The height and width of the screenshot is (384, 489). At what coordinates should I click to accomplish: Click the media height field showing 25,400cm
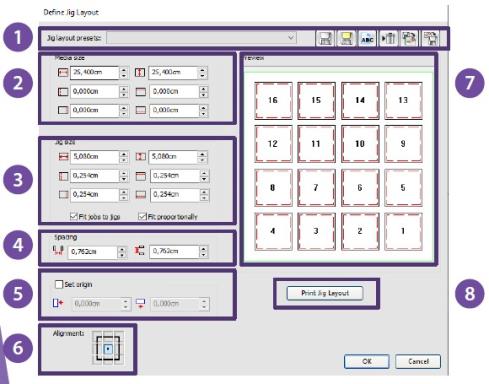(x=173, y=72)
